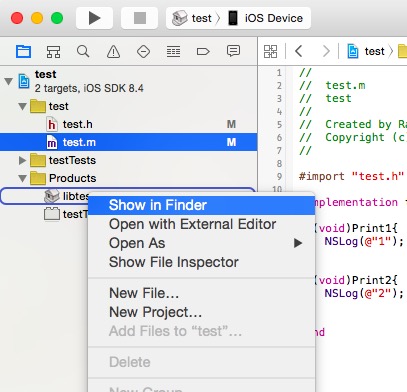Collapse the test group folder
Viewport: 407px width, 392px height.
point(23,107)
